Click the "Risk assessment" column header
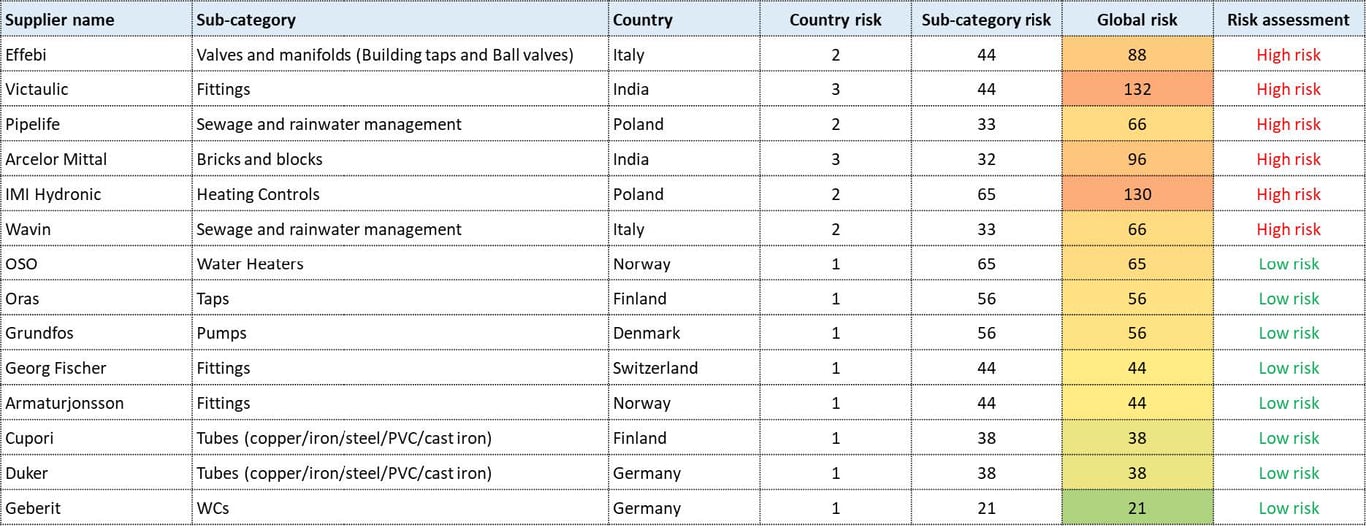The width and height of the screenshot is (1366, 530). point(1288,20)
